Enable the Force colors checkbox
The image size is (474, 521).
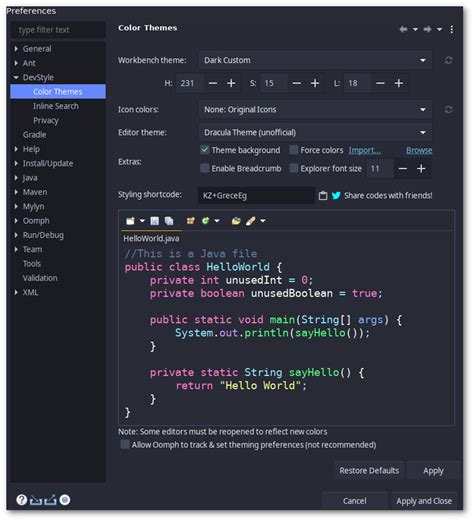293,150
